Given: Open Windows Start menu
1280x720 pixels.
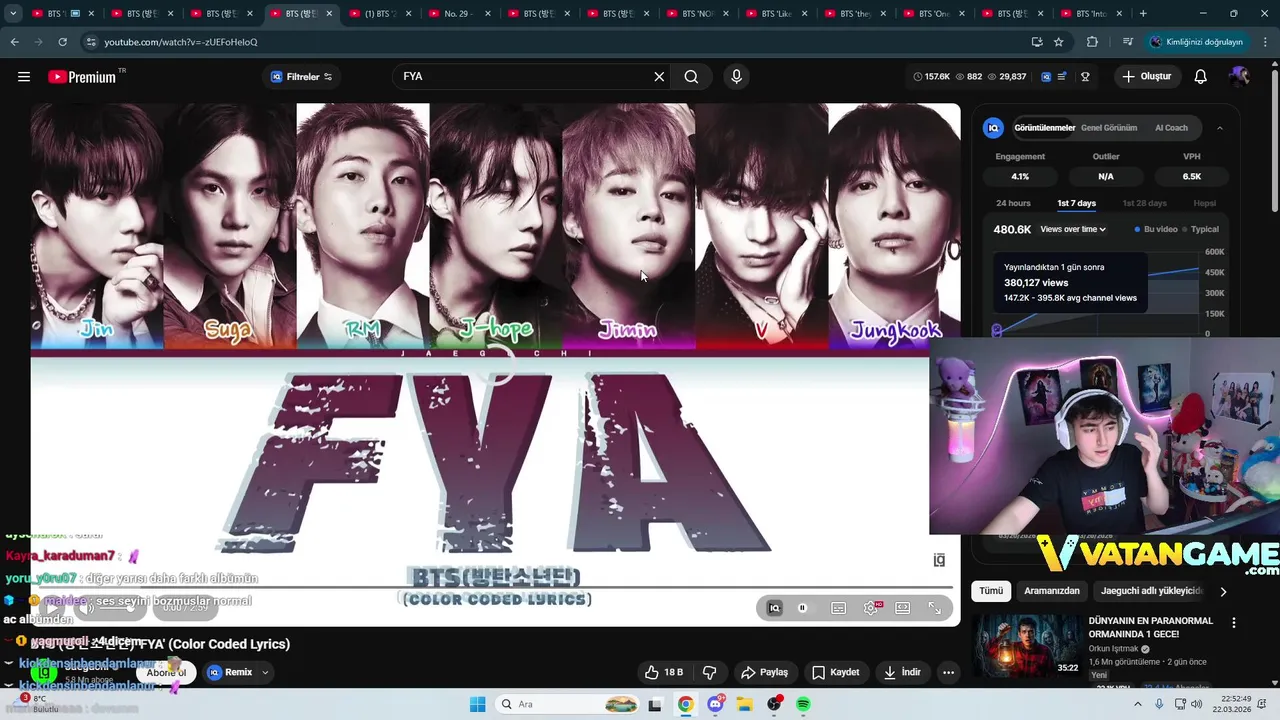Looking at the screenshot, I should click(x=478, y=704).
